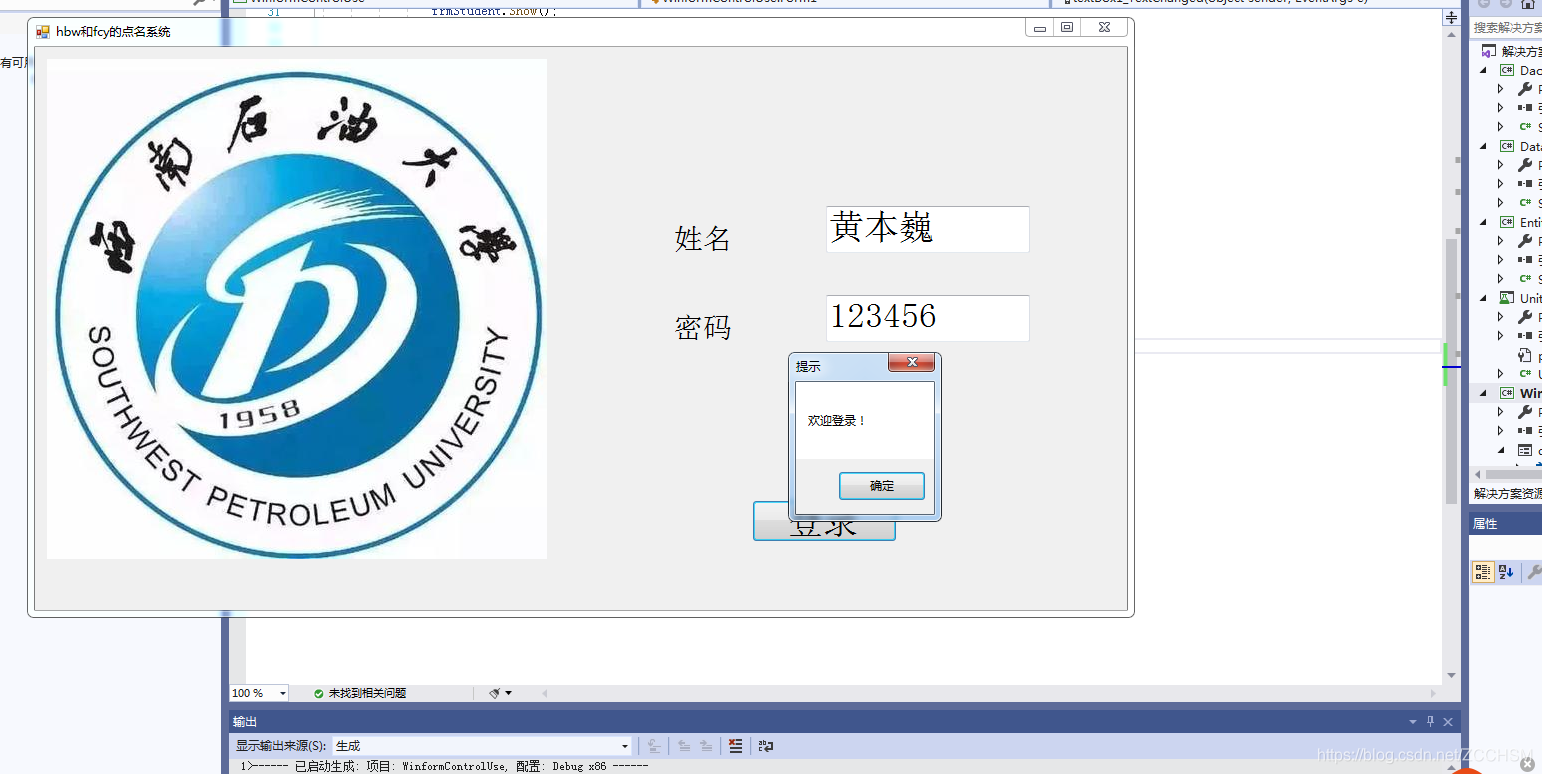Screen dimensions: 1542x774
Task: Click the 输出 panel title
Action: pyautogui.click(x=245, y=722)
